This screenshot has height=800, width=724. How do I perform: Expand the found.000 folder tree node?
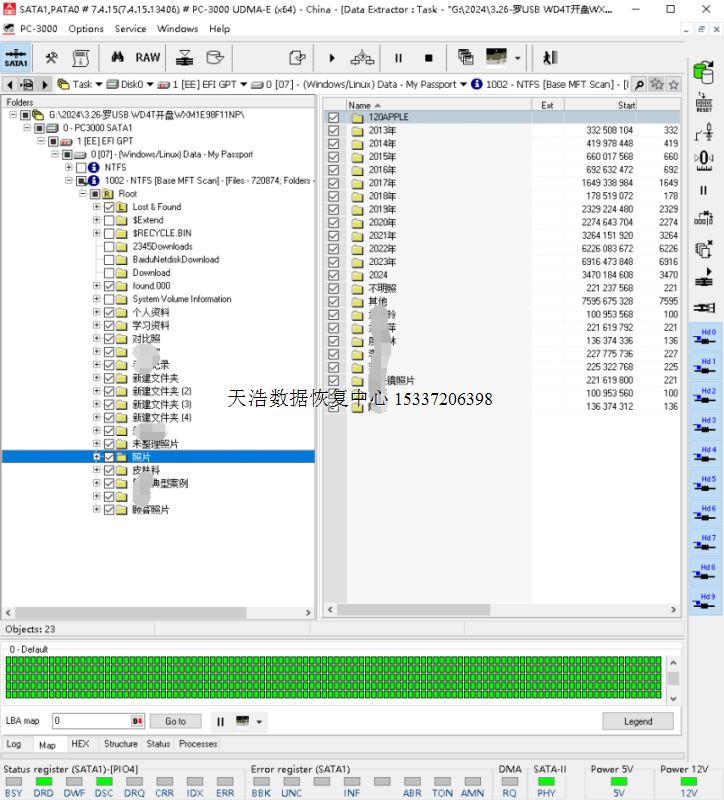tap(96, 286)
